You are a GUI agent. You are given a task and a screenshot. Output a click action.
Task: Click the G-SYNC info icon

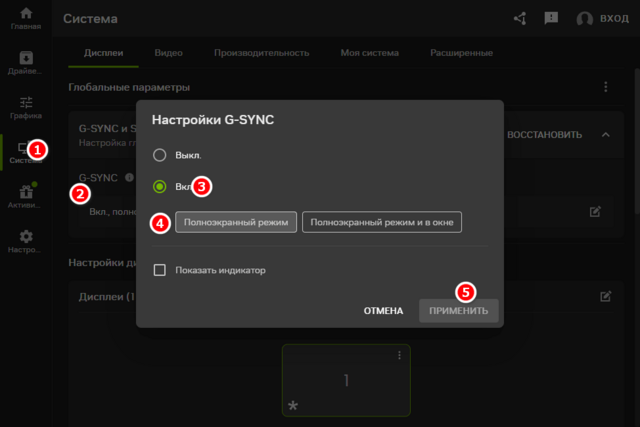(x=129, y=178)
